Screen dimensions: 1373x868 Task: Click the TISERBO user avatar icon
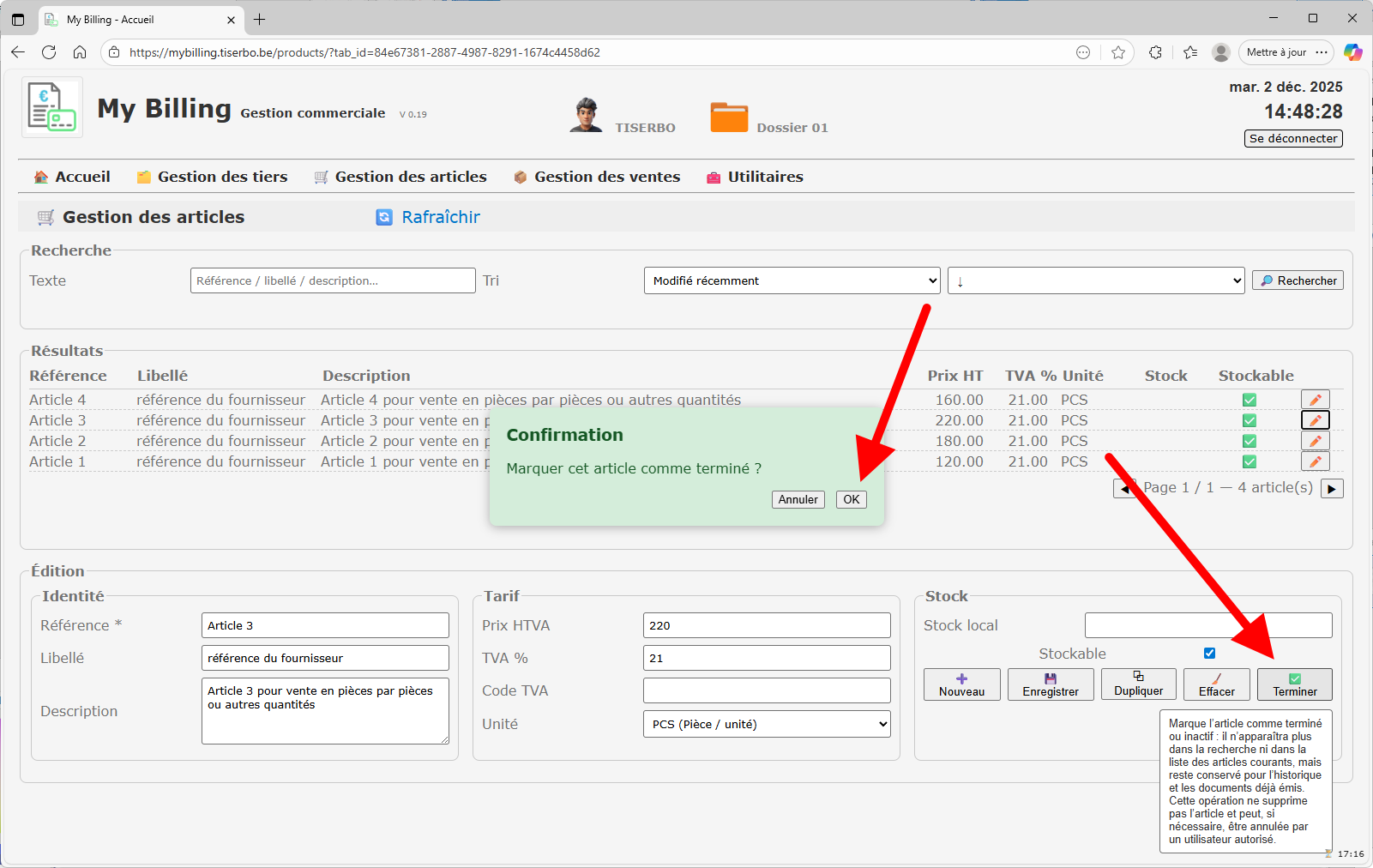point(586,116)
